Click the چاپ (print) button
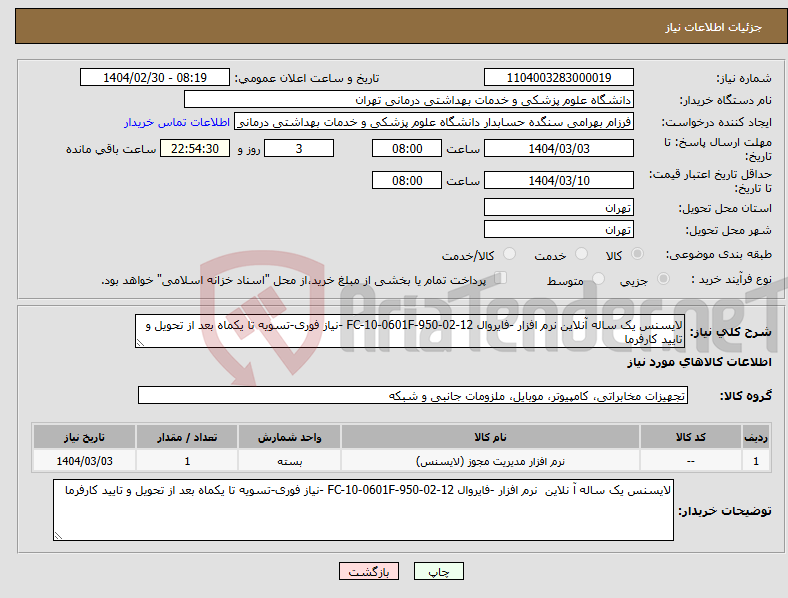Viewport: 788px width, 598px height. (x=438, y=571)
